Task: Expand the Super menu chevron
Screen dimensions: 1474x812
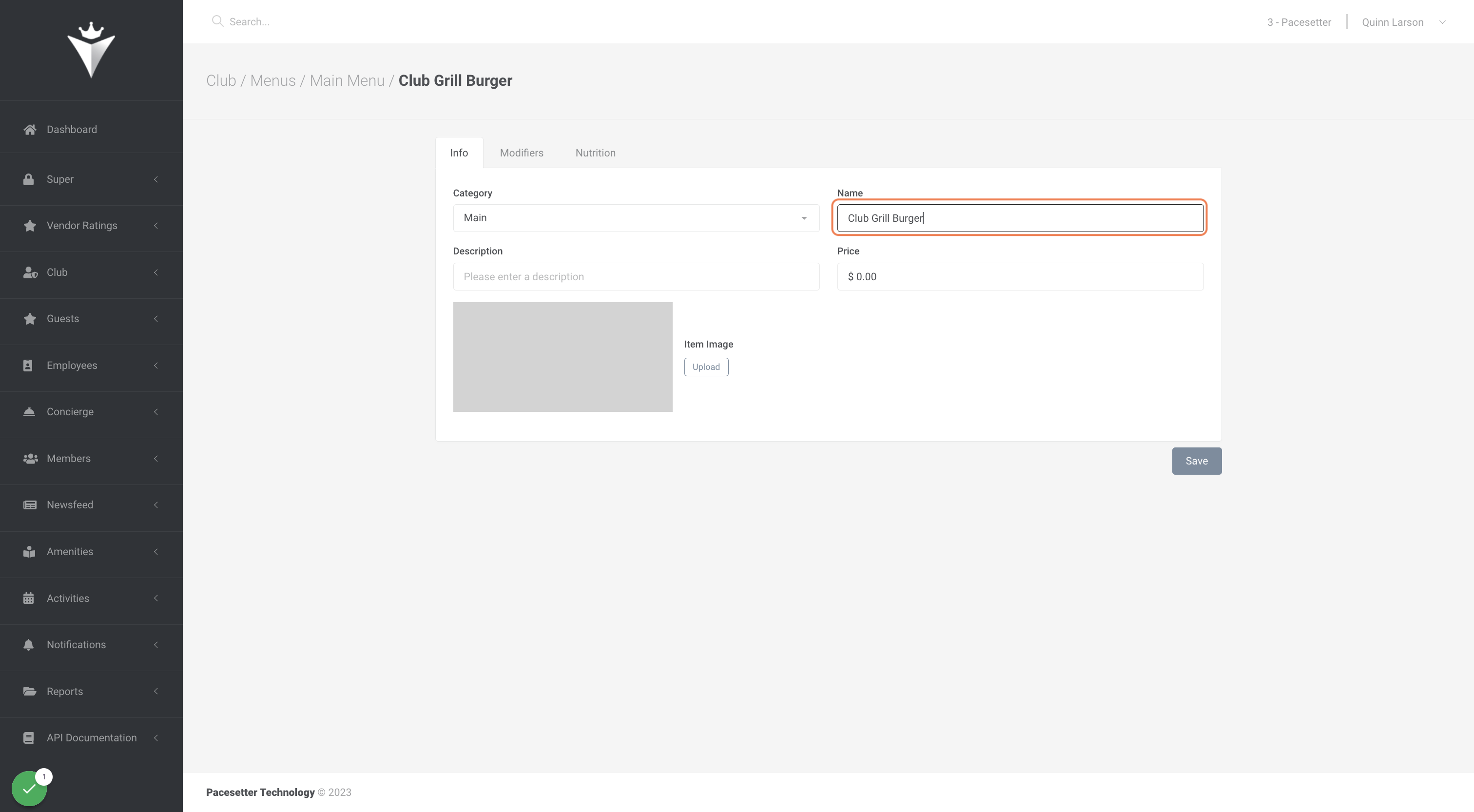Action: click(155, 179)
